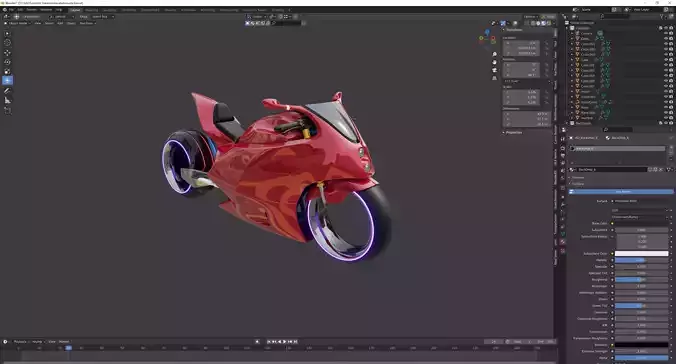Switch viewport to solid shading
Image resolution: width=676 pixels, height=364 pixels.
[x=538, y=23]
